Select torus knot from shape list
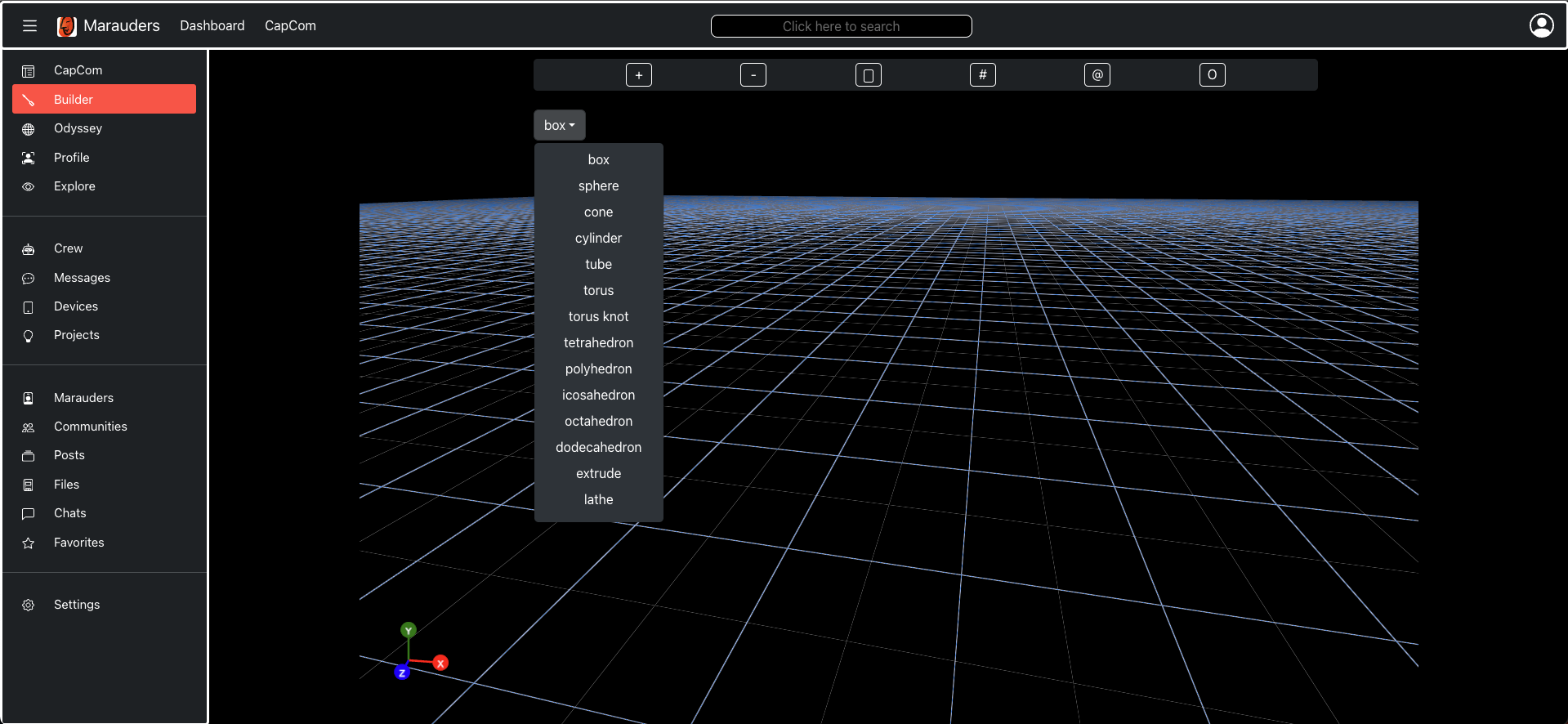Image resolution: width=1568 pixels, height=724 pixels. click(x=599, y=317)
